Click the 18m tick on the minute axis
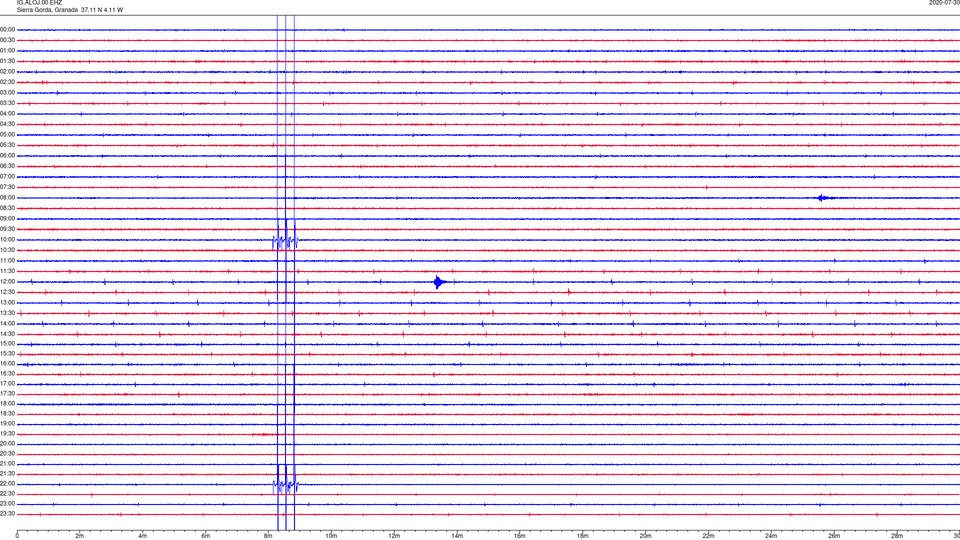 pyautogui.click(x=583, y=536)
